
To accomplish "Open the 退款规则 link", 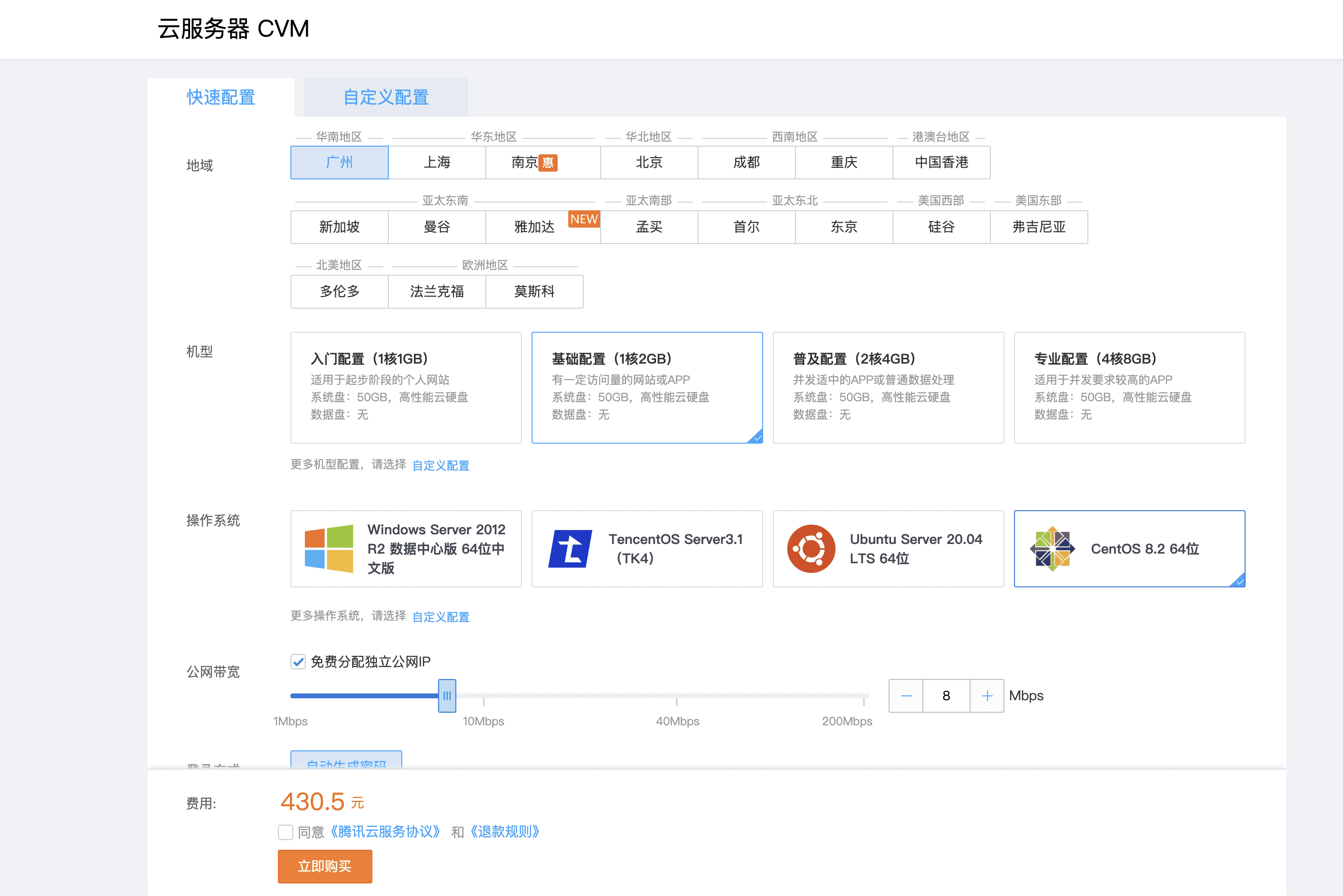I will (x=505, y=832).
